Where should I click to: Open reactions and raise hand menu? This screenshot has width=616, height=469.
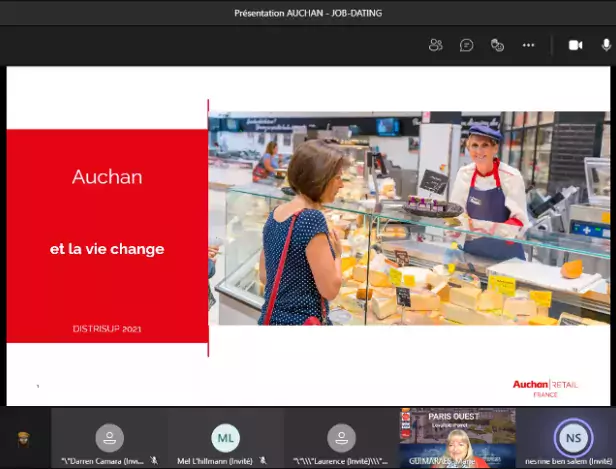pyautogui.click(x=497, y=45)
